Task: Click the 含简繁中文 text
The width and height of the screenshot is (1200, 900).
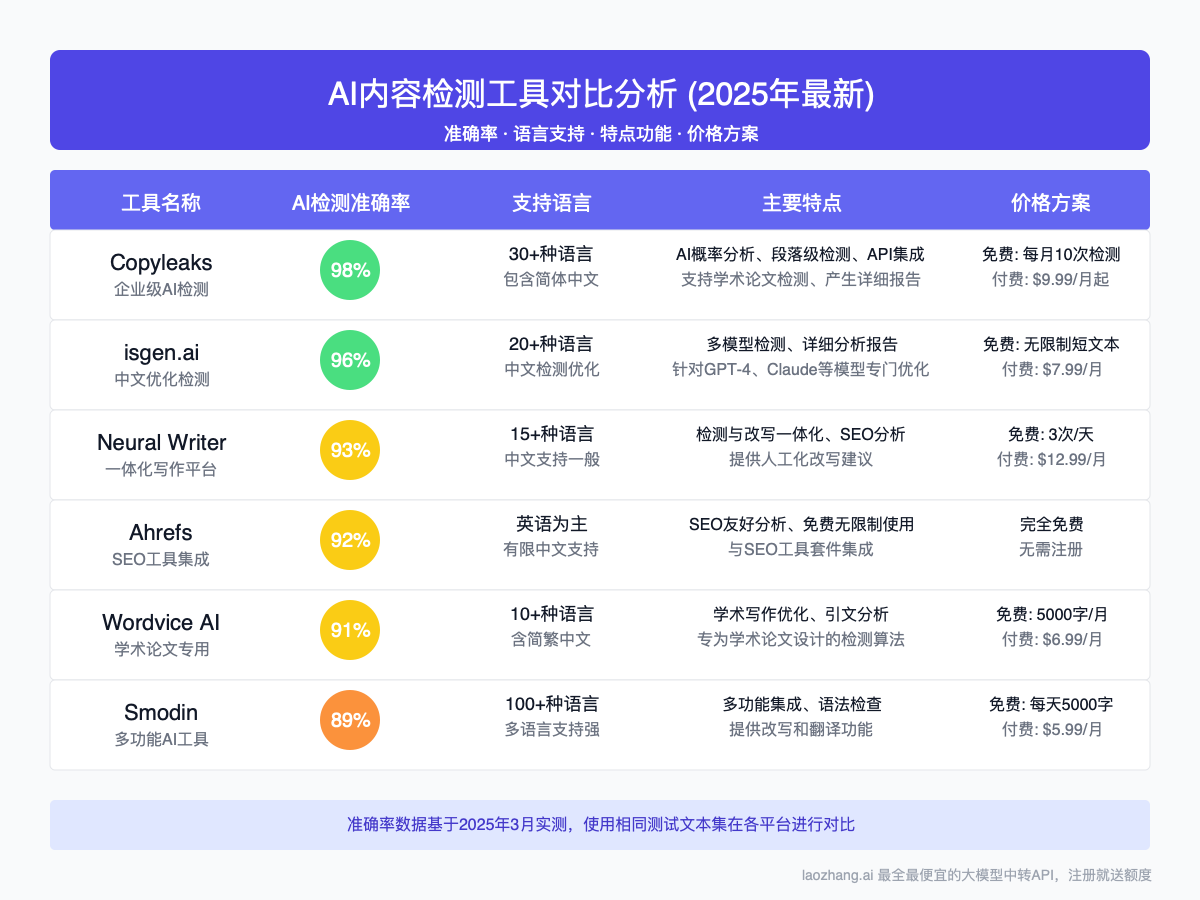Action: click(551, 639)
